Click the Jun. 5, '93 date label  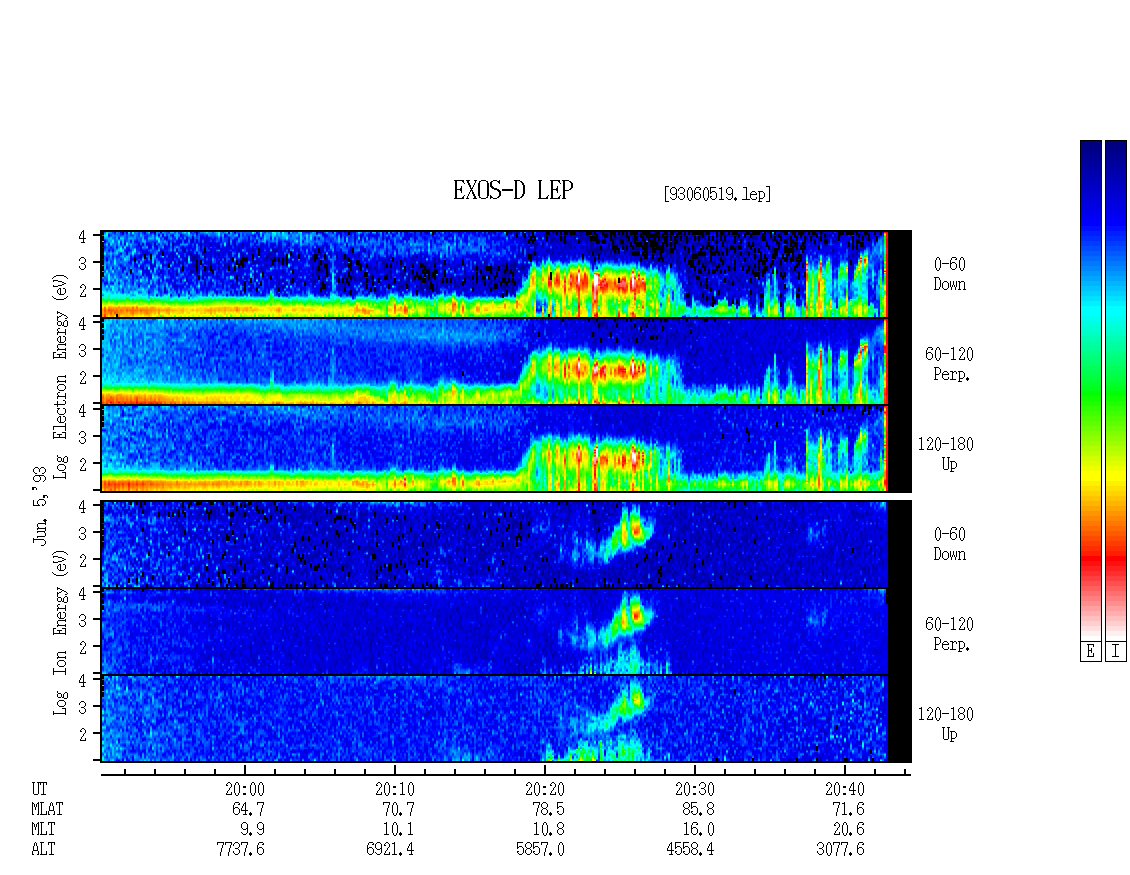point(40,506)
